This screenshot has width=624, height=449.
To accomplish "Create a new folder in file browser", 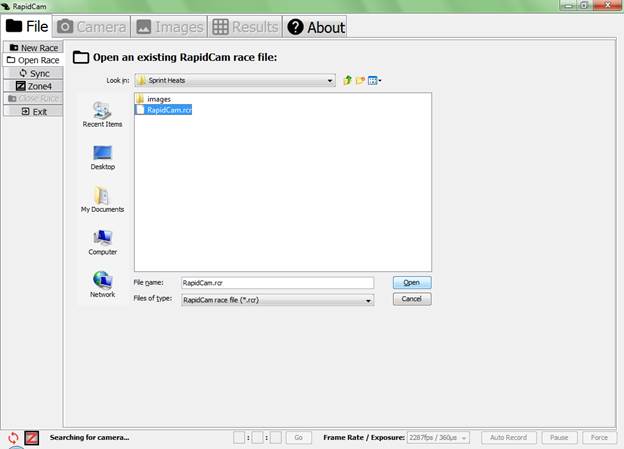I will [360, 80].
